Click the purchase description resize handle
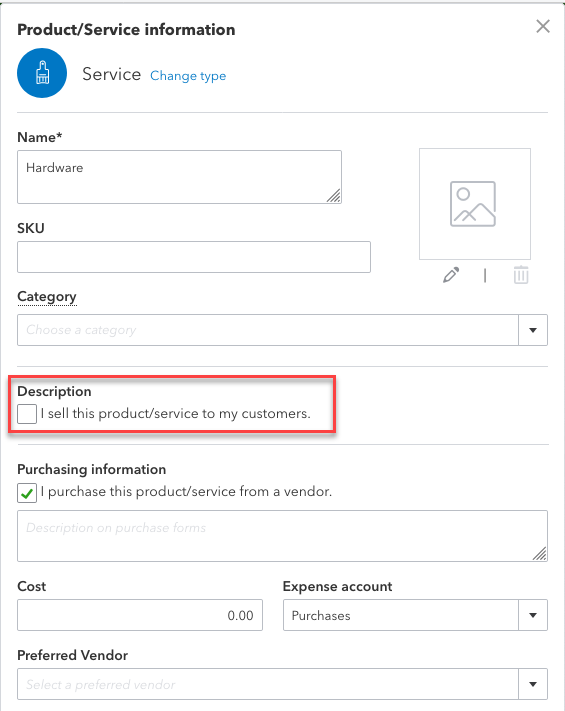This screenshot has height=711, width=565. pos(540,554)
